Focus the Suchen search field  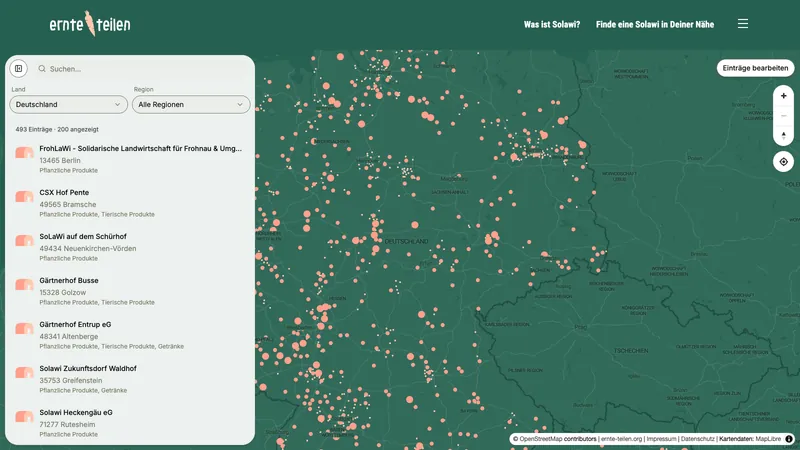tap(143, 68)
